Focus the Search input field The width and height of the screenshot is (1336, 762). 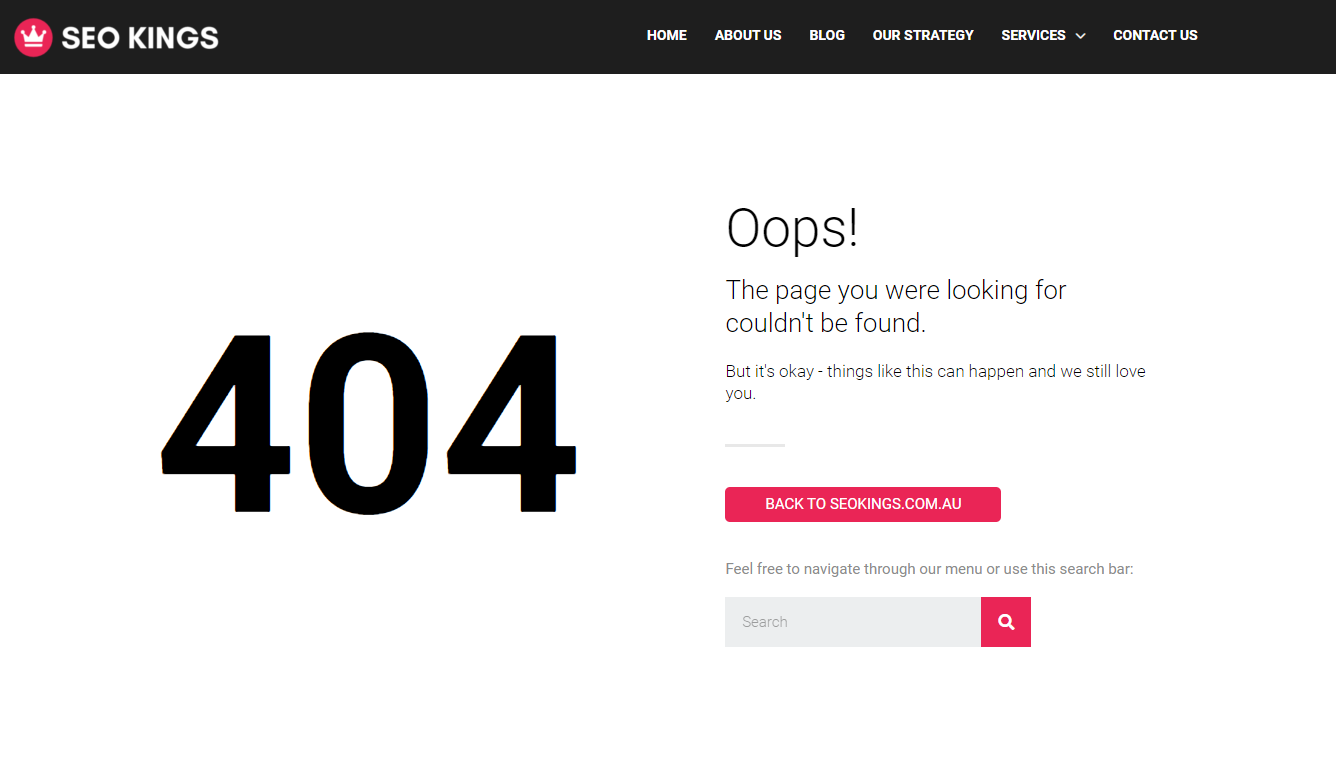point(853,622)
